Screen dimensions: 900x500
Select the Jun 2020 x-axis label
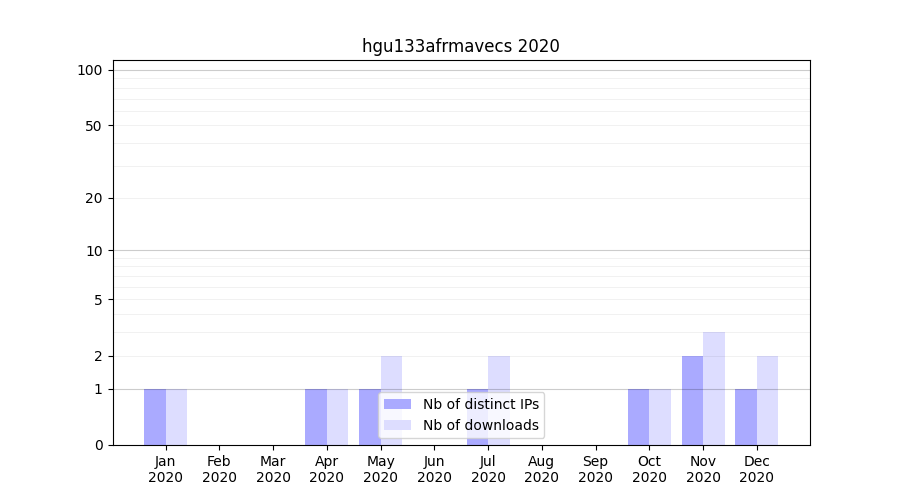[x=434, y=469]
